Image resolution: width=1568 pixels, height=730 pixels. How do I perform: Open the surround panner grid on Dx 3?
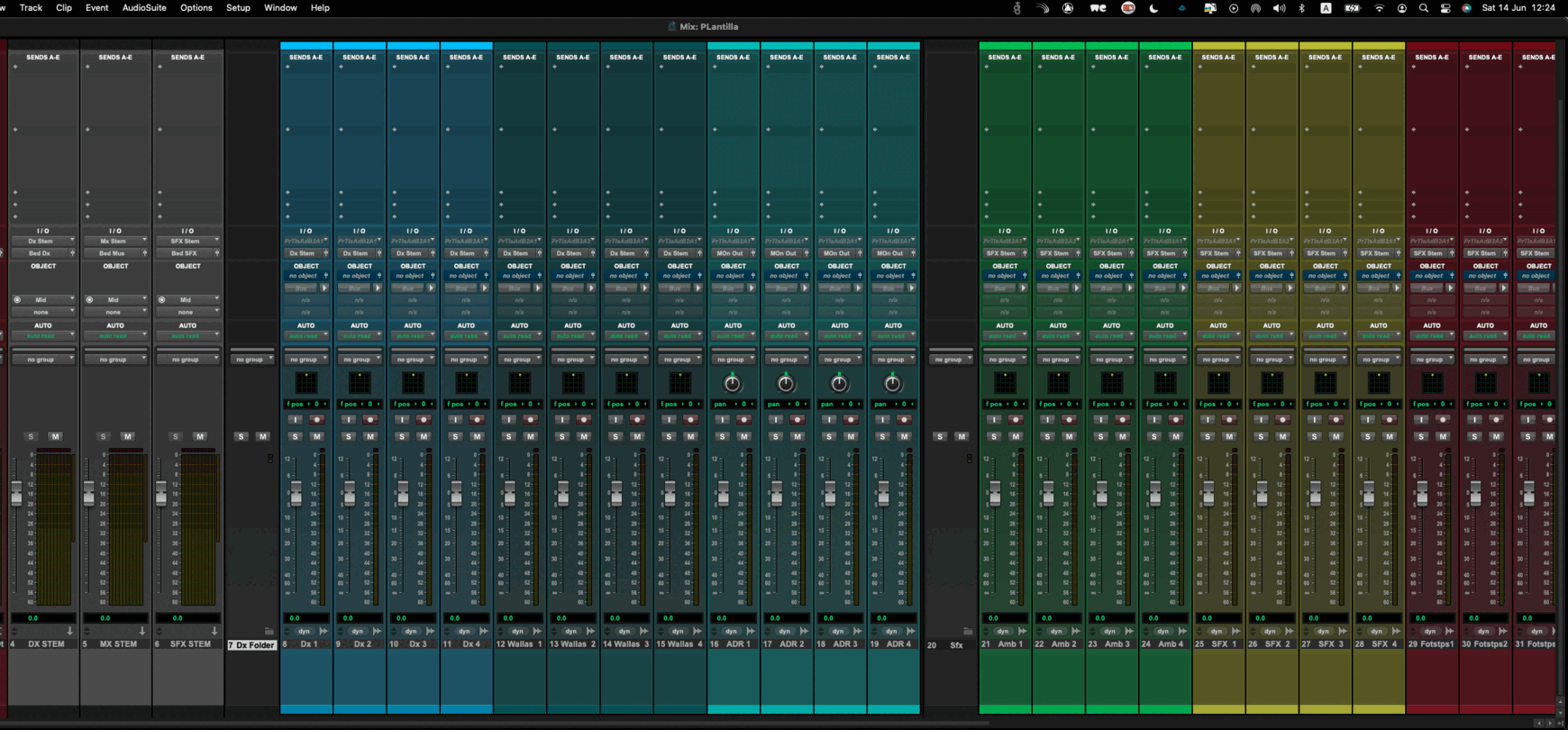click(413, 383)
